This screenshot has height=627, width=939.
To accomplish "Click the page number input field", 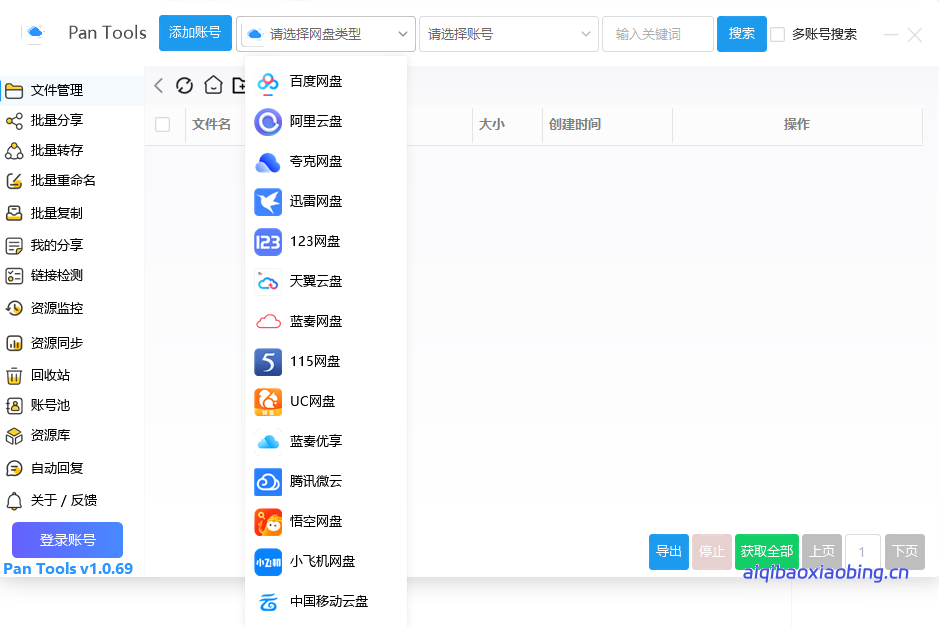I will [863, 552].
